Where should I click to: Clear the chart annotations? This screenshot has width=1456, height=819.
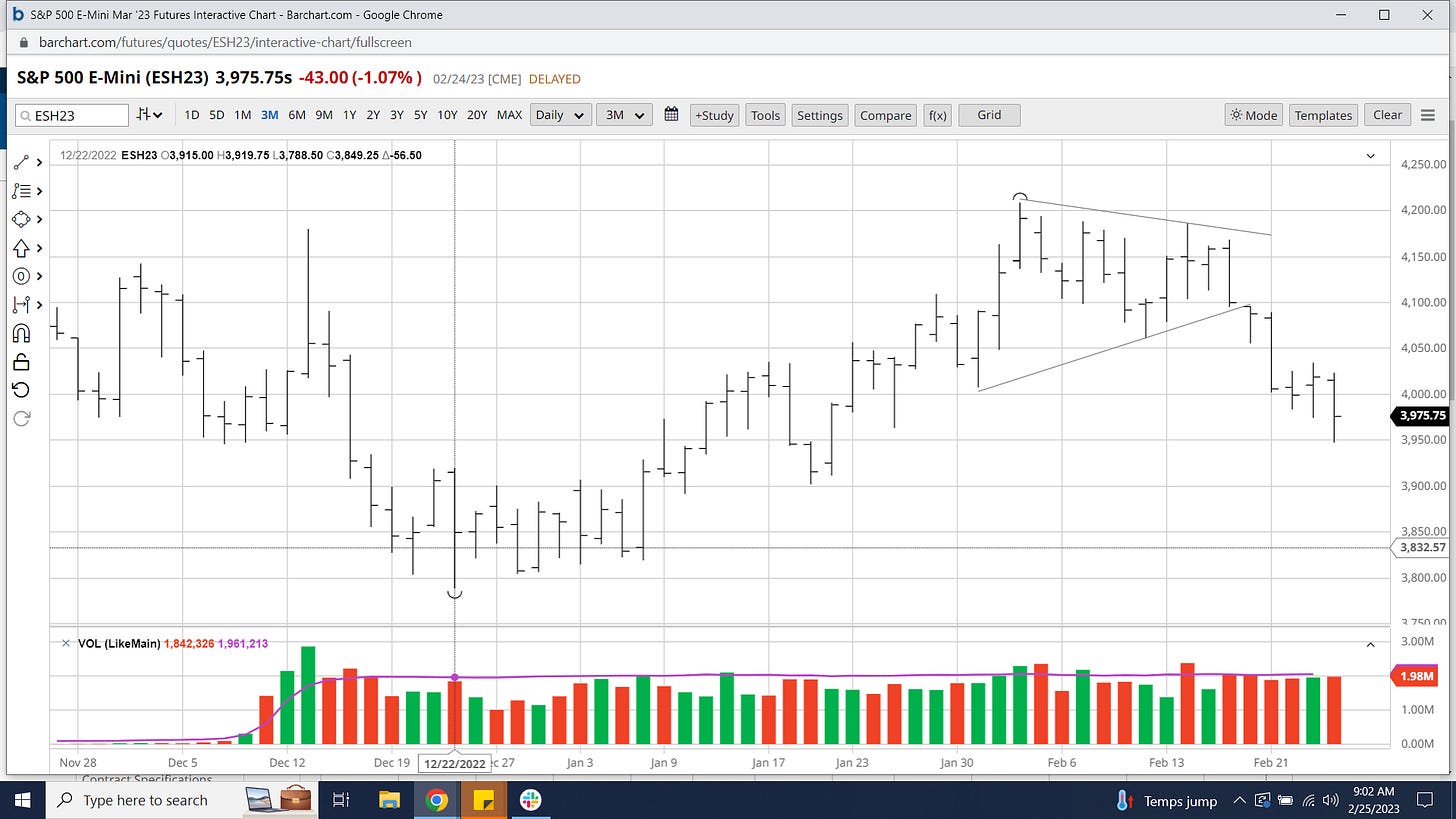(x=1387, y=115)
